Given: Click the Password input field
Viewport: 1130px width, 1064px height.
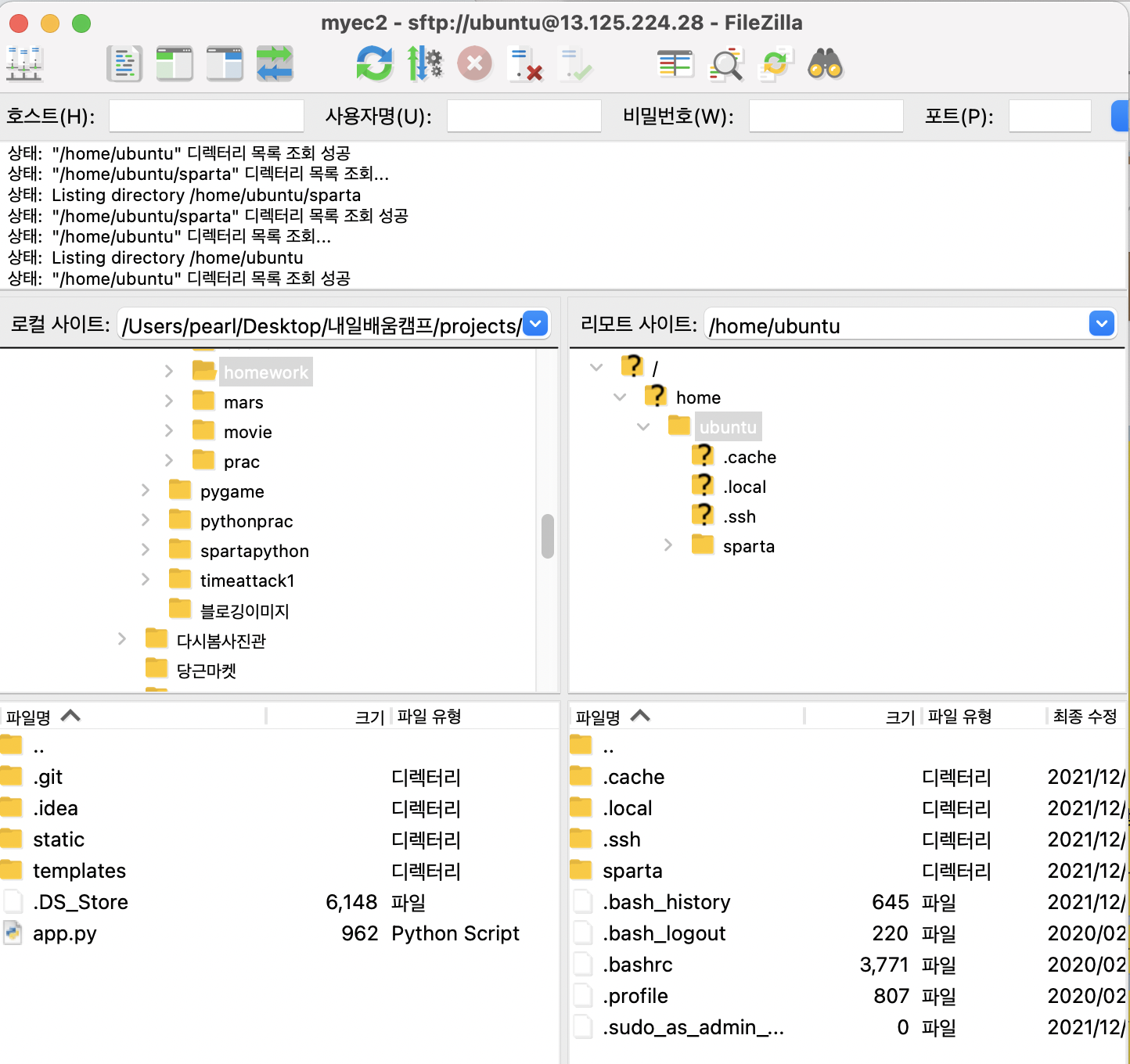Looking at the screenshot, I should click(x=826, y=116).
